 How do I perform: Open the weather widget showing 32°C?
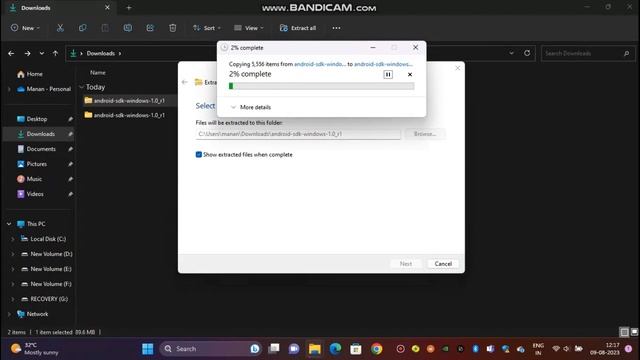point(35,349)
